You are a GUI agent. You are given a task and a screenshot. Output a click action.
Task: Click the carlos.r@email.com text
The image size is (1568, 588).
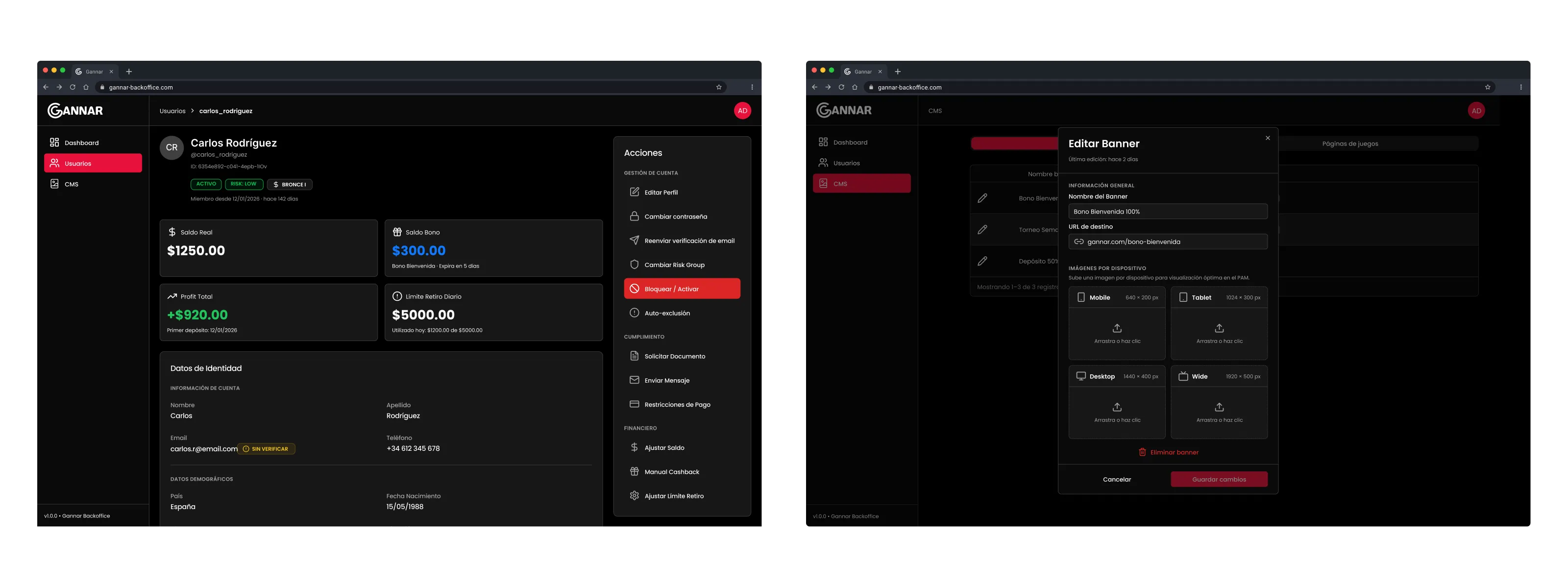[x=204, y=449]
